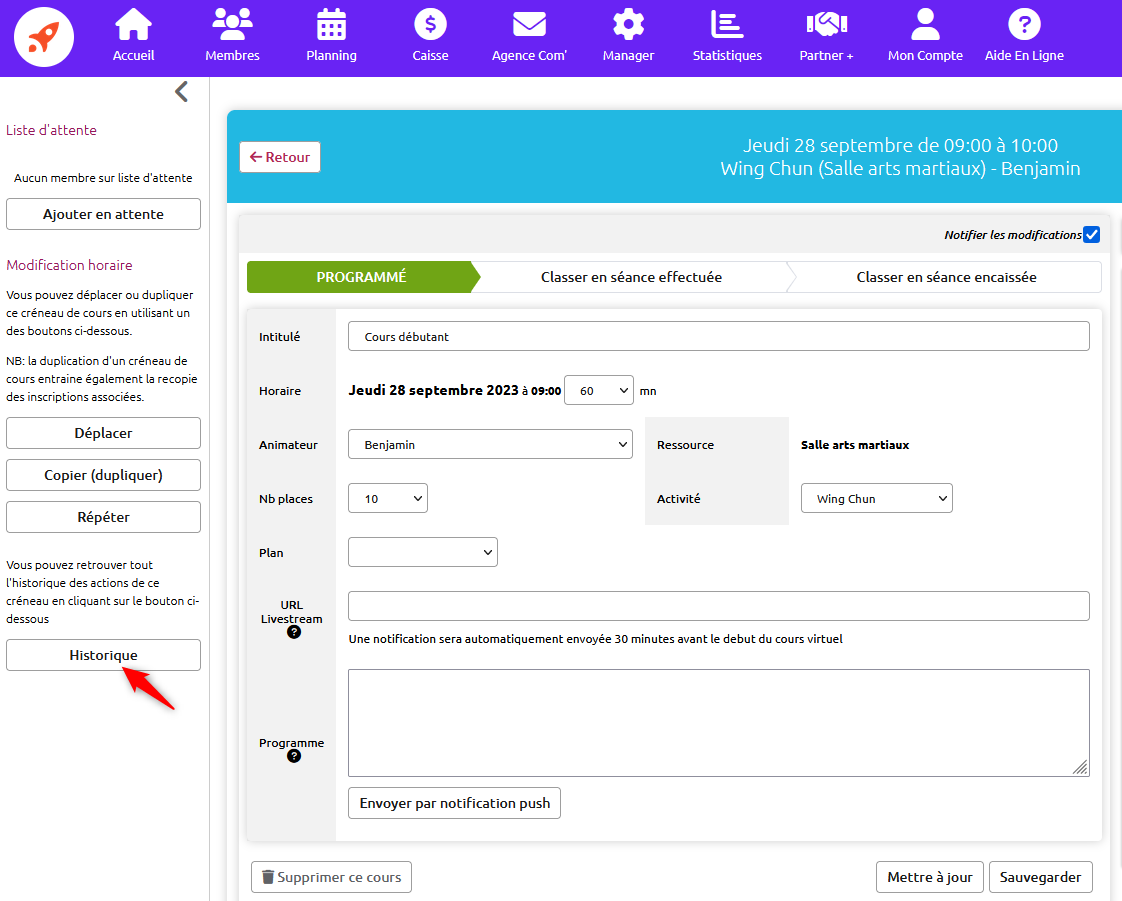Open the Activité dropdown showing Wing Chun
Image resolution: width=1122 pixels, height=901 pixels.
pyautogui.click(x=877, y=499)
